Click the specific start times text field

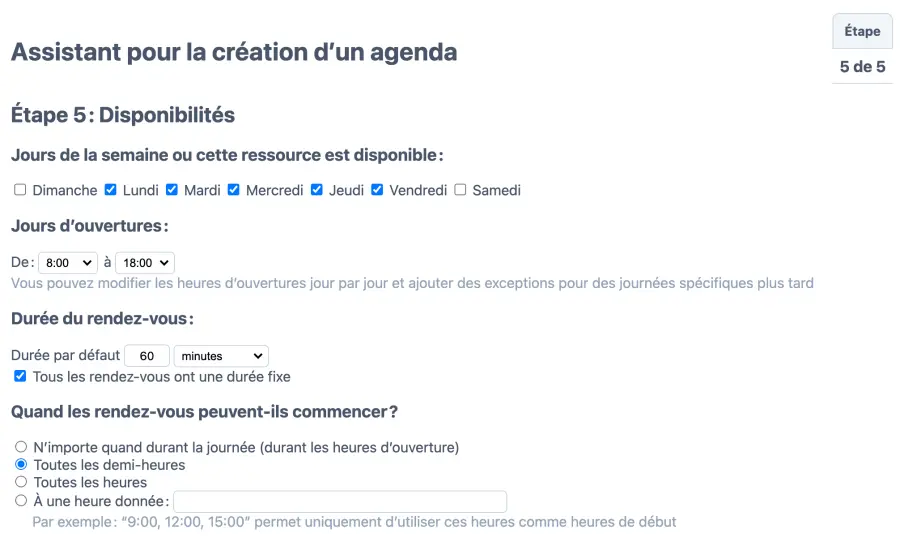[340, 502]
